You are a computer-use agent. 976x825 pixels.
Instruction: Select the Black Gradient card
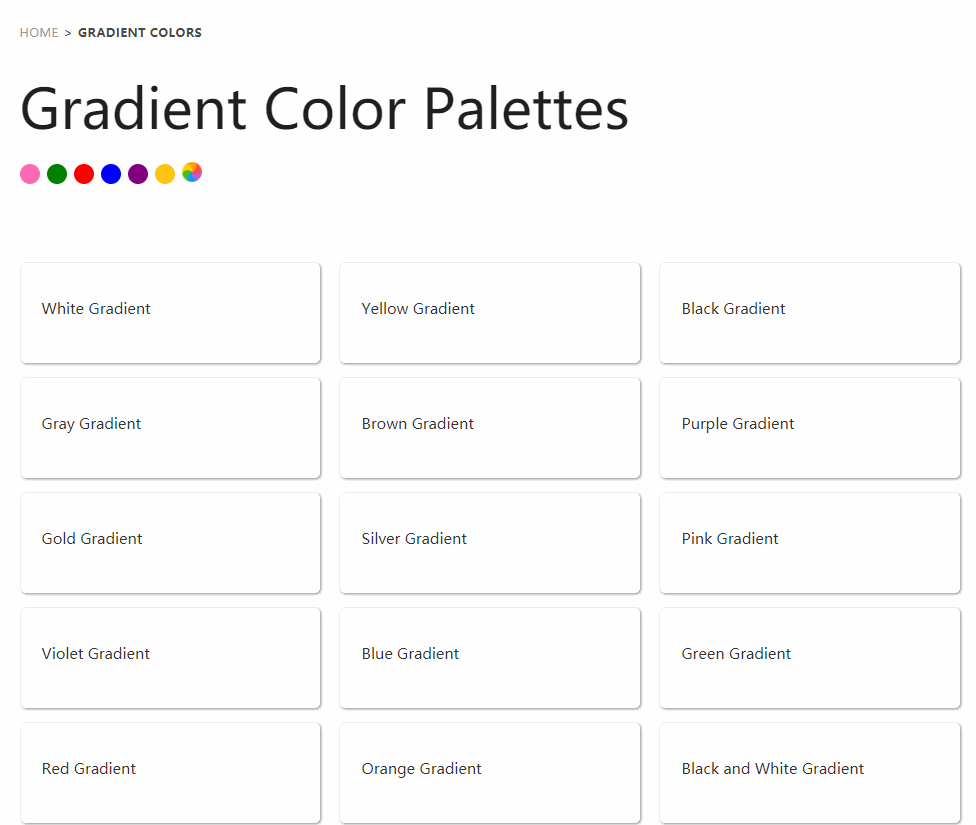click(x=810, y=312)
